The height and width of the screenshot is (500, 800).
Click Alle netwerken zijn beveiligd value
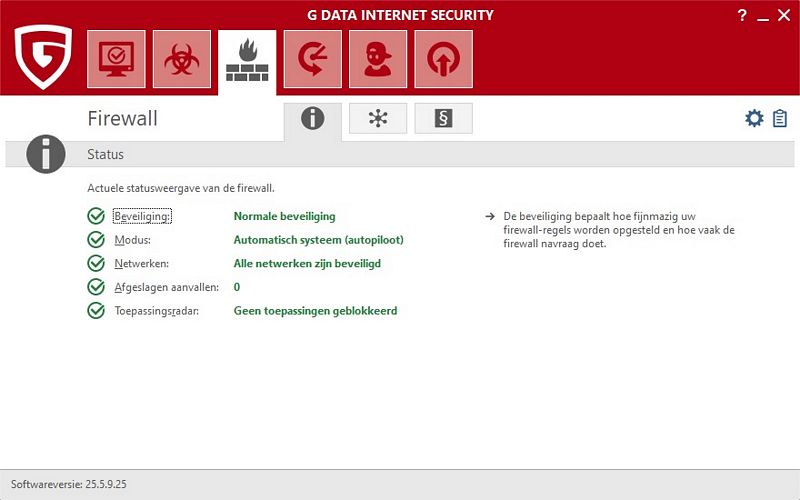click(307, 264)
